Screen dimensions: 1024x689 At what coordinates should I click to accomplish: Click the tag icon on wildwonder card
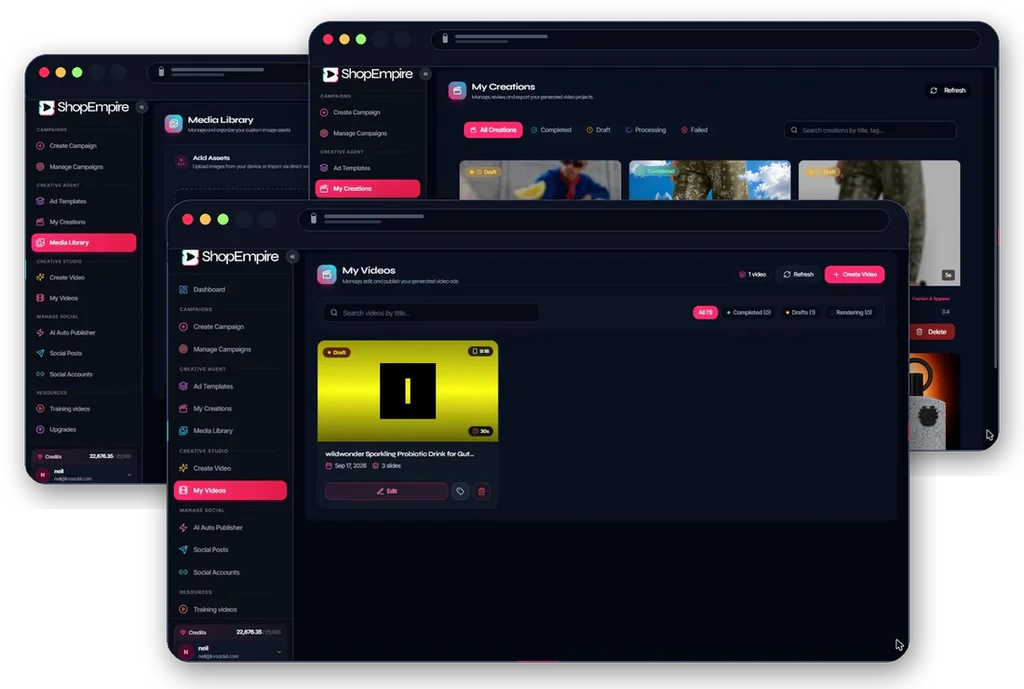[460, 491]
